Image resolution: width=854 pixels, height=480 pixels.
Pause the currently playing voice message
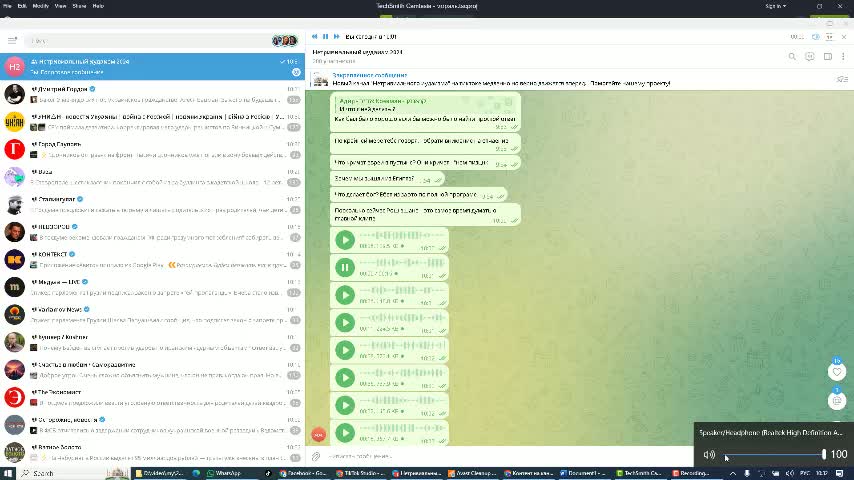pos(345,267)
